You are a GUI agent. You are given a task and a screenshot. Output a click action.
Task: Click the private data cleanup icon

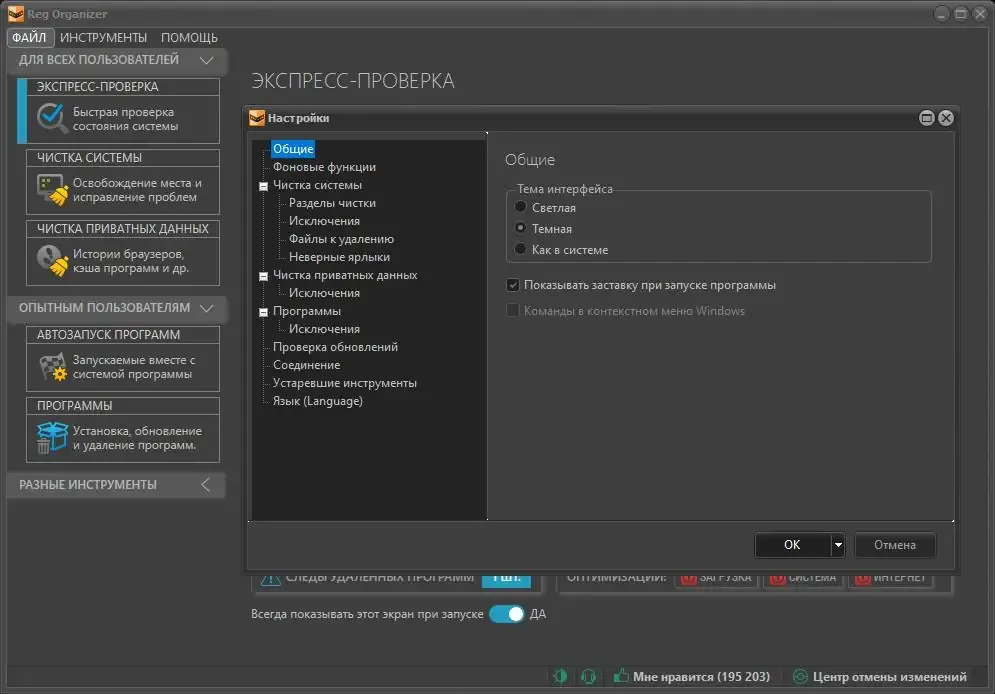(52, 261)
